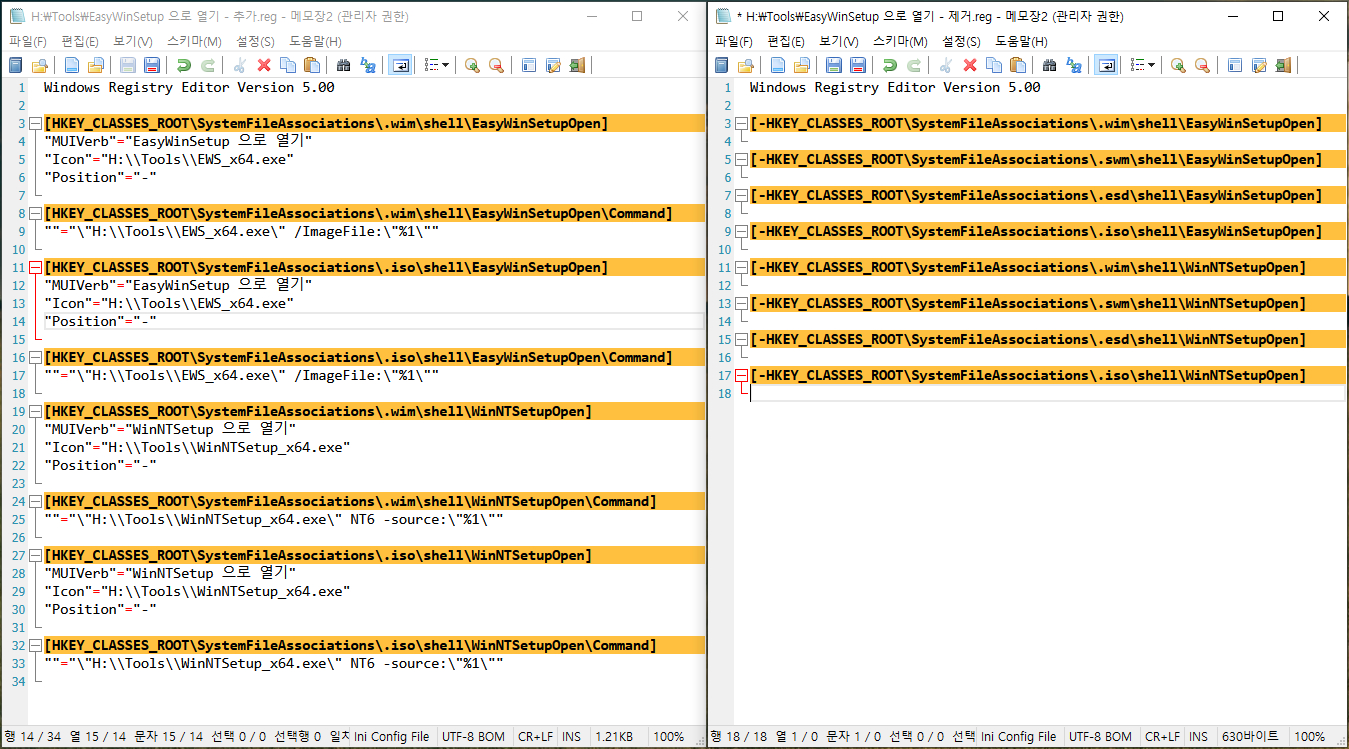The image size is (1349, 749).
Task: Click CR+LF line ending in left status bar
Action: pos(535,737)
